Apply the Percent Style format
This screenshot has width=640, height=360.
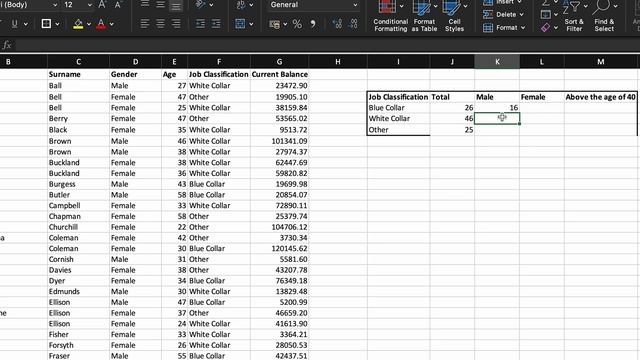coord(297,24)
